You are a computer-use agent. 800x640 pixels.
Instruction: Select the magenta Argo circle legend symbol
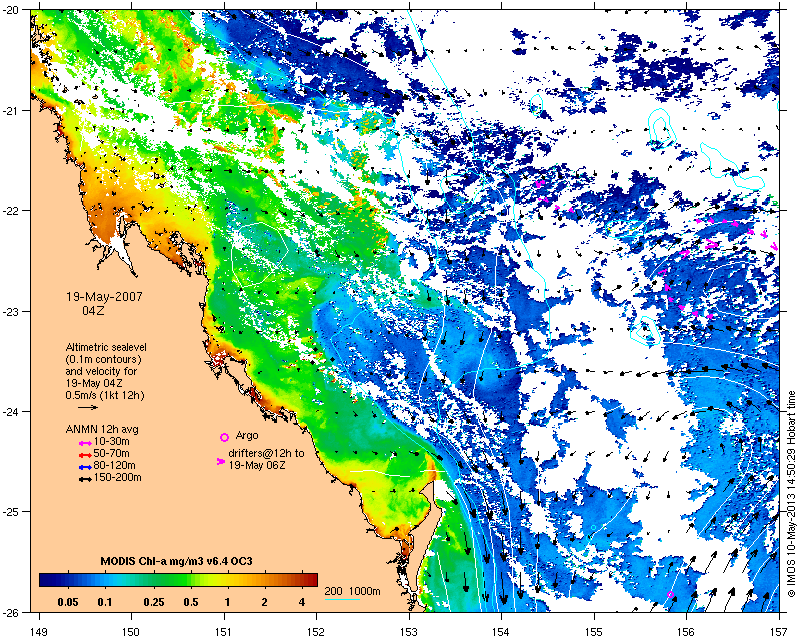pyautogui.click(x=224, y=437)
